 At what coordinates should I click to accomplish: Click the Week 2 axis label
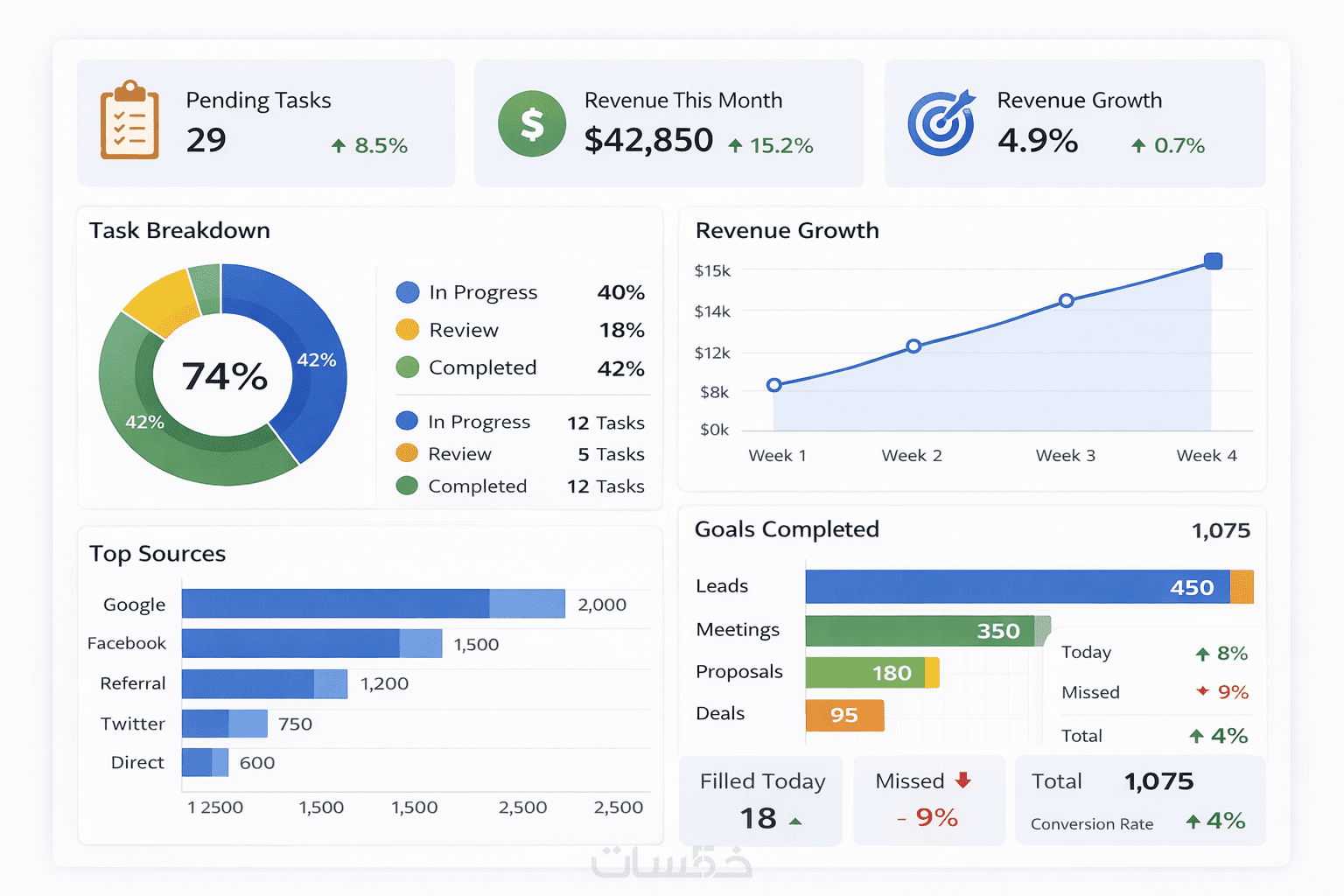[912, 455]
